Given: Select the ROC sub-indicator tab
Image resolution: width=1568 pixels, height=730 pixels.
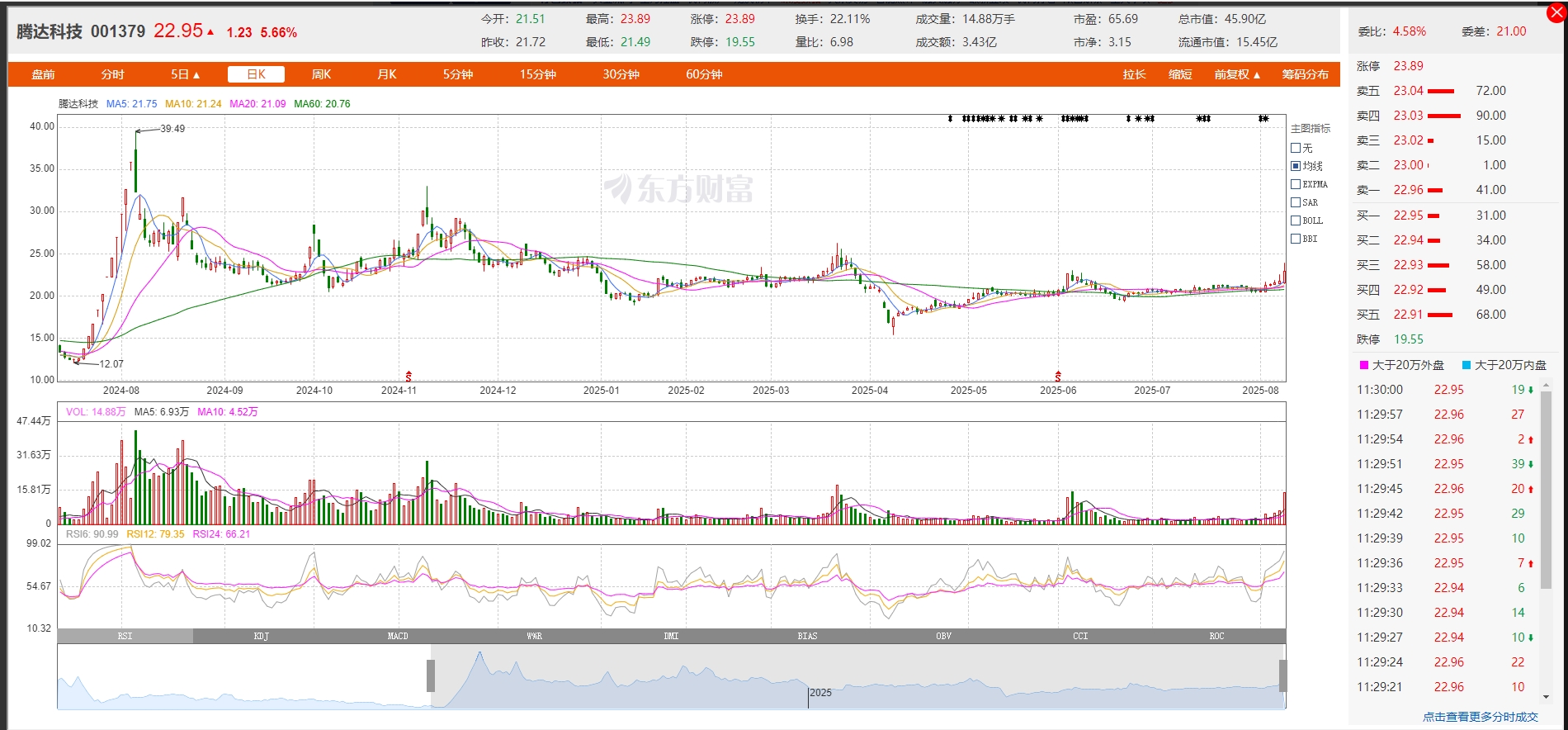Looking at the screenshot, I should tap(1217, 636).
